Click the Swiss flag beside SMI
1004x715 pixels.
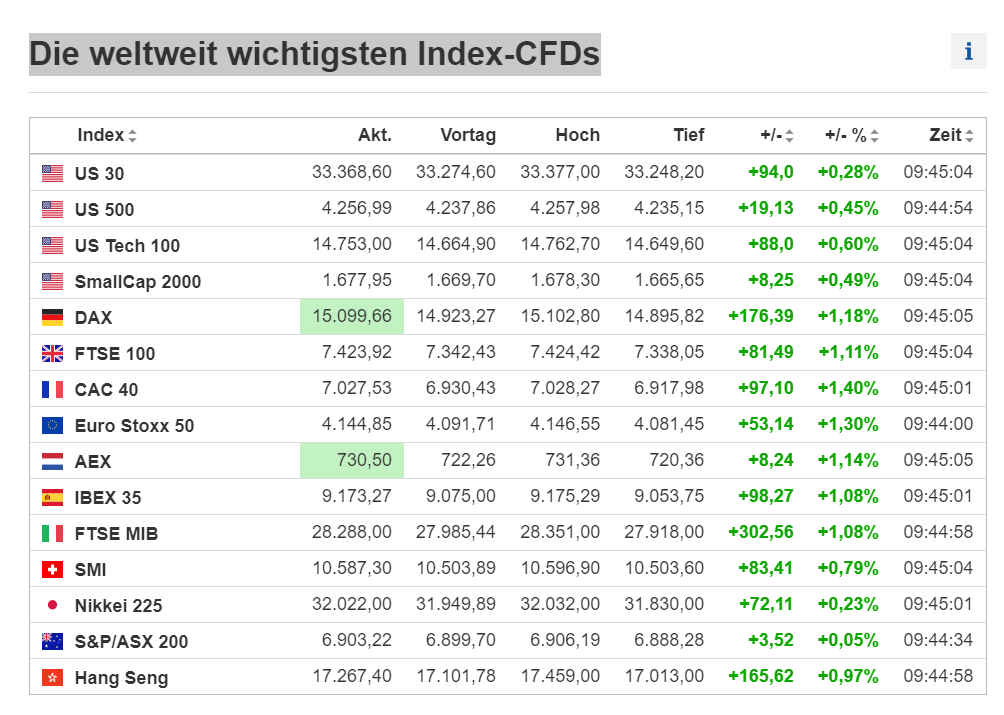pos(53,569)
